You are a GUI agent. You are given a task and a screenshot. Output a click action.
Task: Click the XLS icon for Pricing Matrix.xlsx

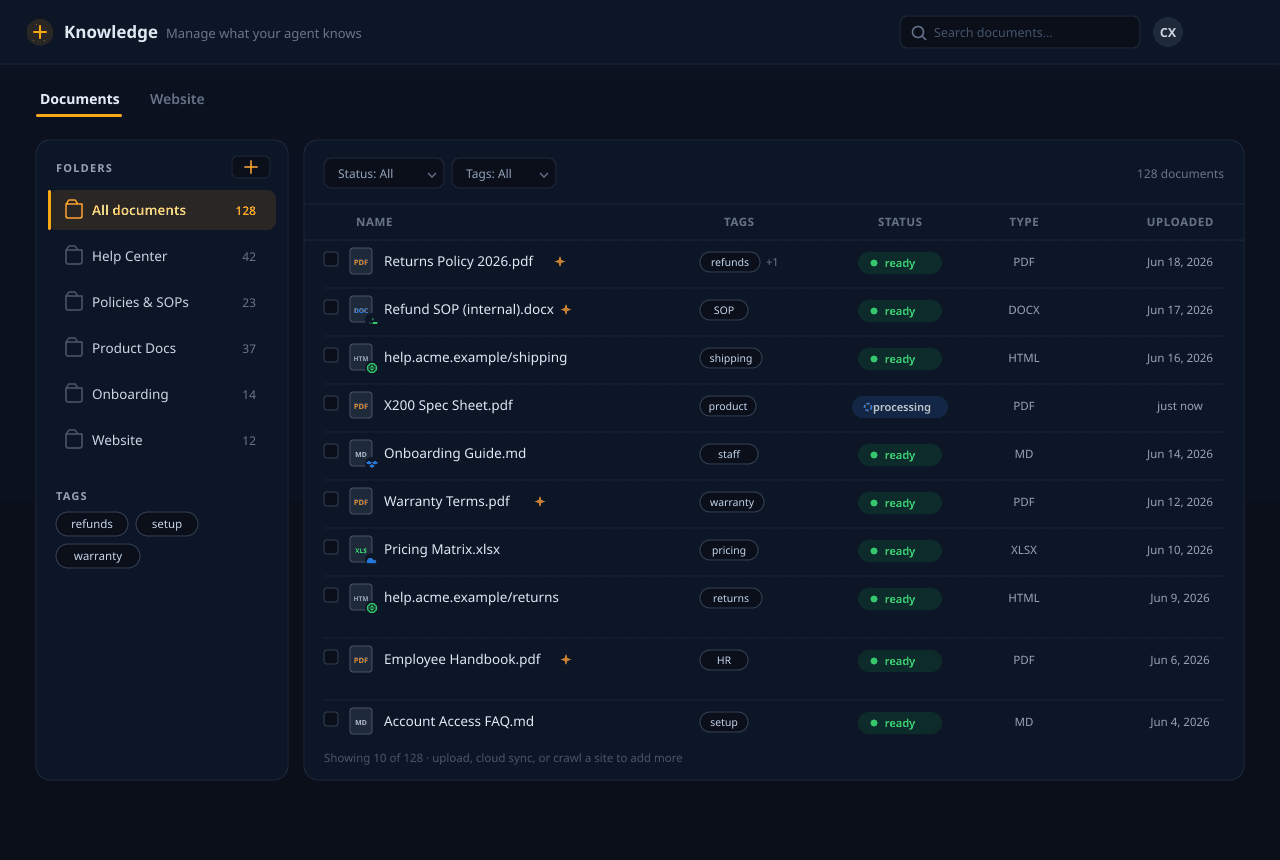pyautogui.click(x=361, y=550)
